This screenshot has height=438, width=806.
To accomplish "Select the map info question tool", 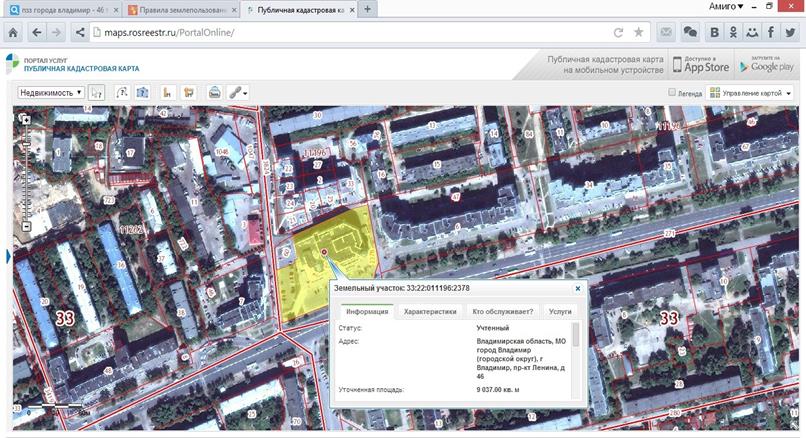I will (x=142, y=93).
